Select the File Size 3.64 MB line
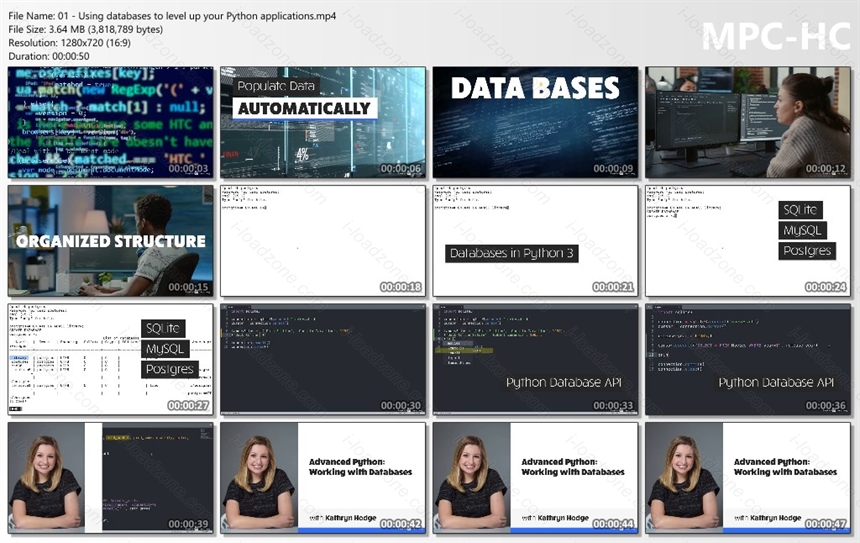860x543 pixels. click(x=86, y=30)
